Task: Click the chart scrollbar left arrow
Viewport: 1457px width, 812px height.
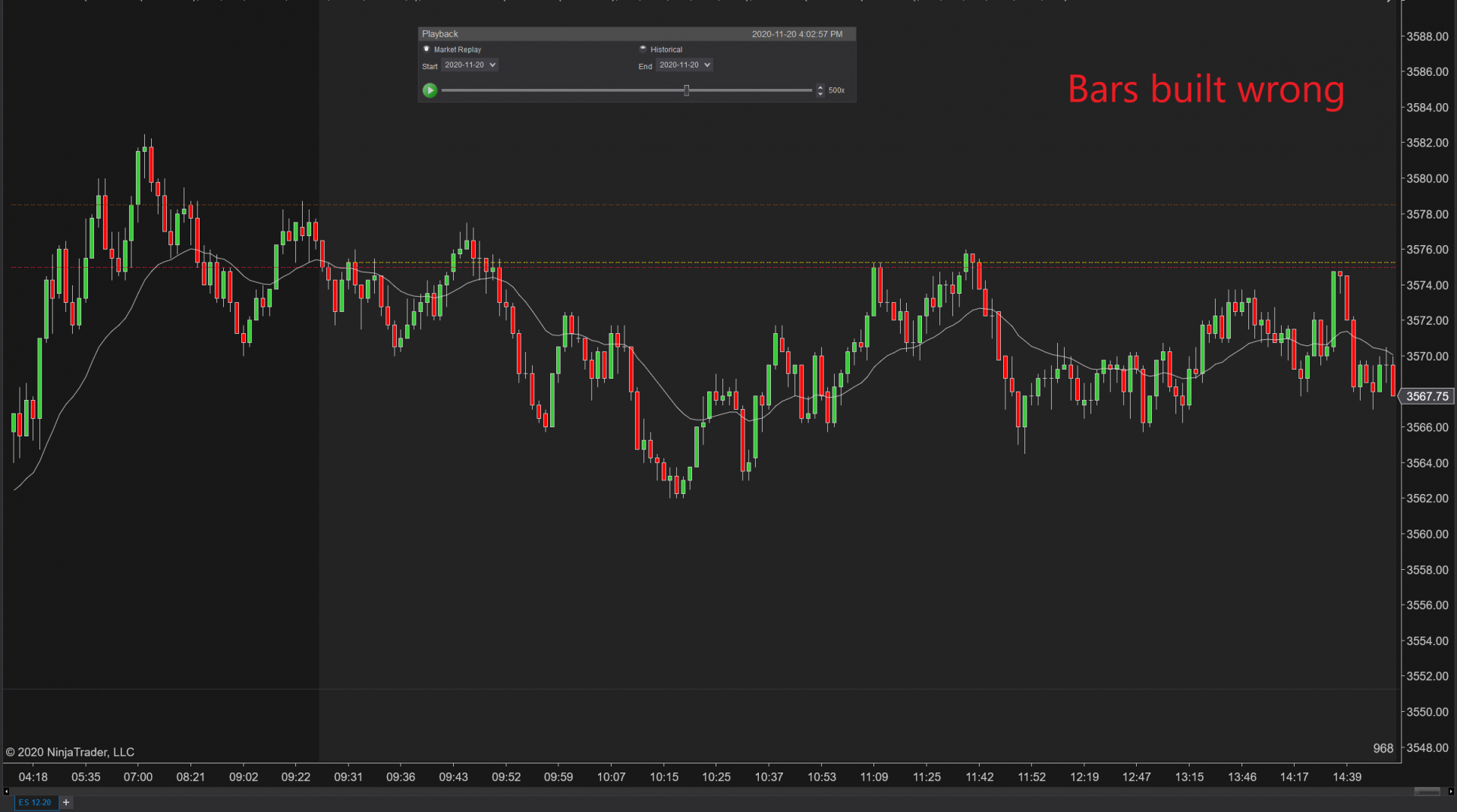Action: tap(6, 792)
